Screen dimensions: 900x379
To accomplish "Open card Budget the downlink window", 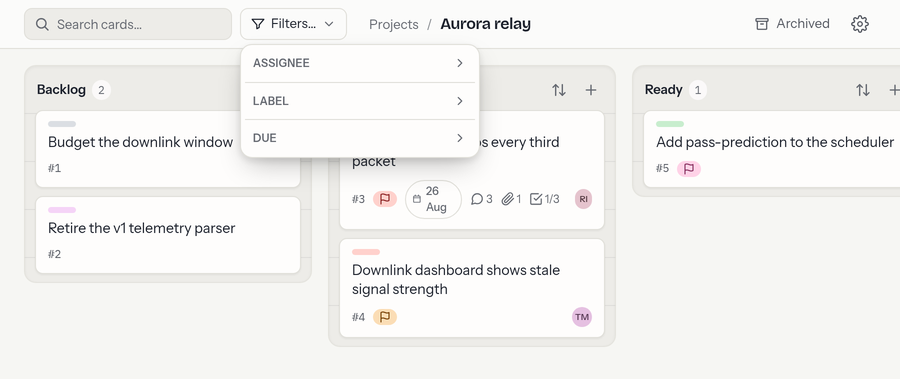I will click(x=168, y=149).
